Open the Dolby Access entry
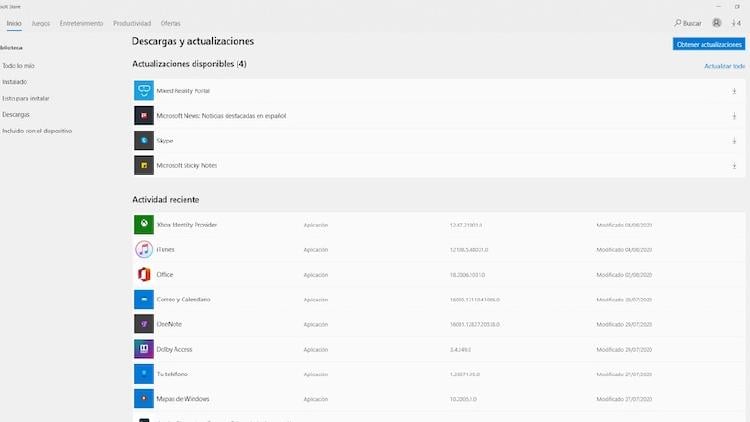750x422 pixels. [439, 349]
